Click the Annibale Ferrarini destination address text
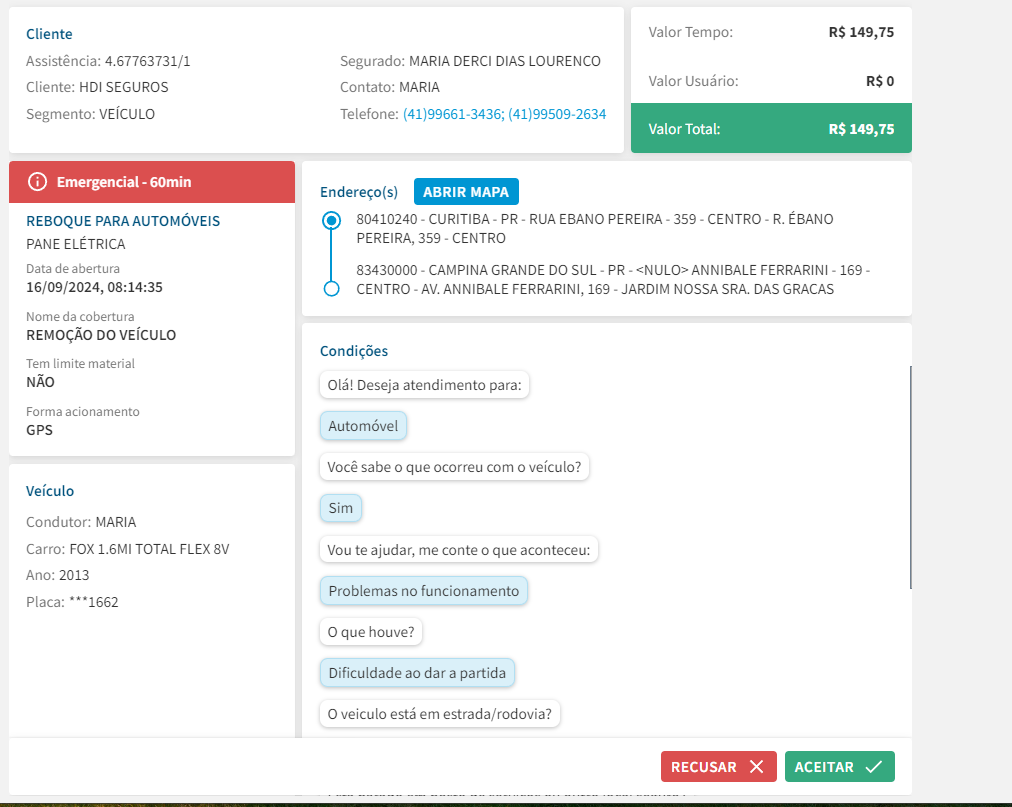The image size is (1012, 807). click(x=612, y=280)
